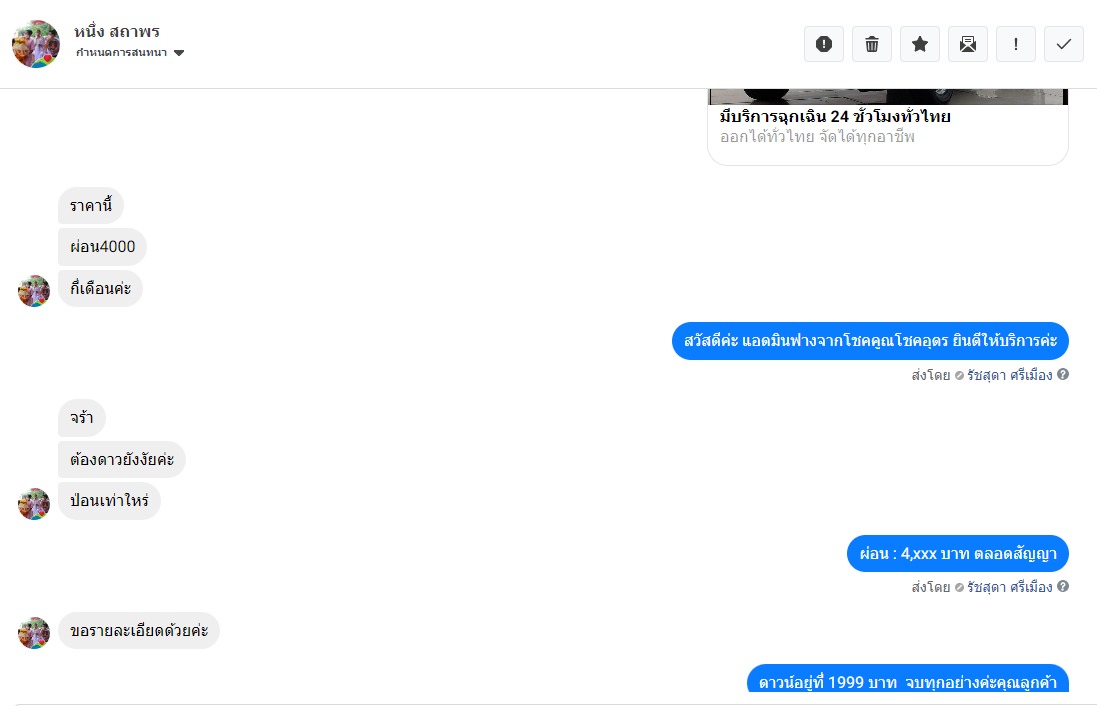Mark the conversation as spam
Viewport: 1097px width, 706px height.
823,44
